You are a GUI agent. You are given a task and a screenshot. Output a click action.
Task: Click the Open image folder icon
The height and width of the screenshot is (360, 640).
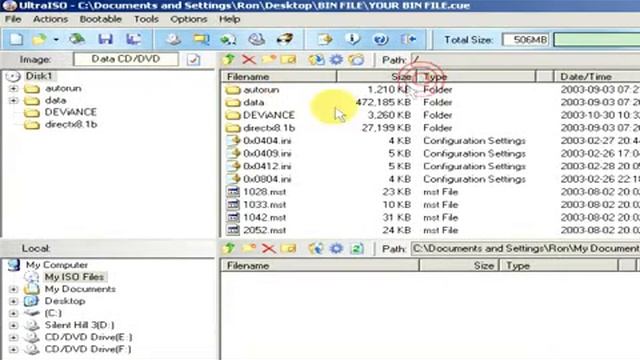40,39
